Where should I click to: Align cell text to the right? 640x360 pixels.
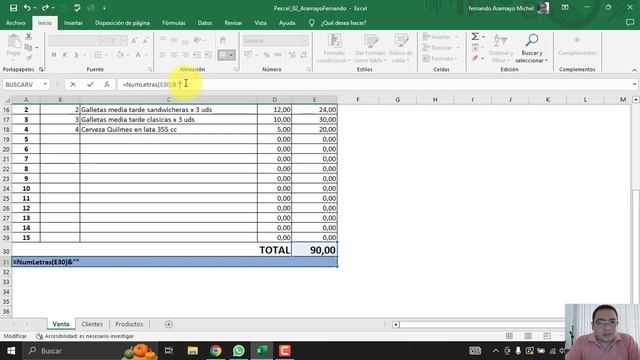tap(185, 55)
